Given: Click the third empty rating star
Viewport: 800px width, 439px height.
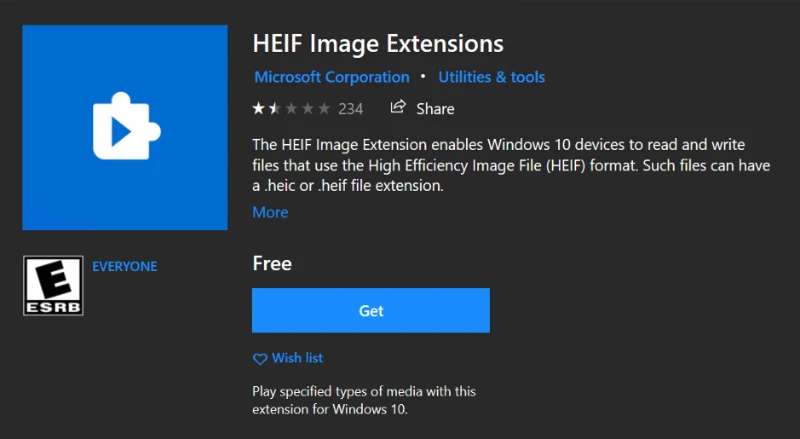Looking at the screenshot, I should click(x=291, y=108).
